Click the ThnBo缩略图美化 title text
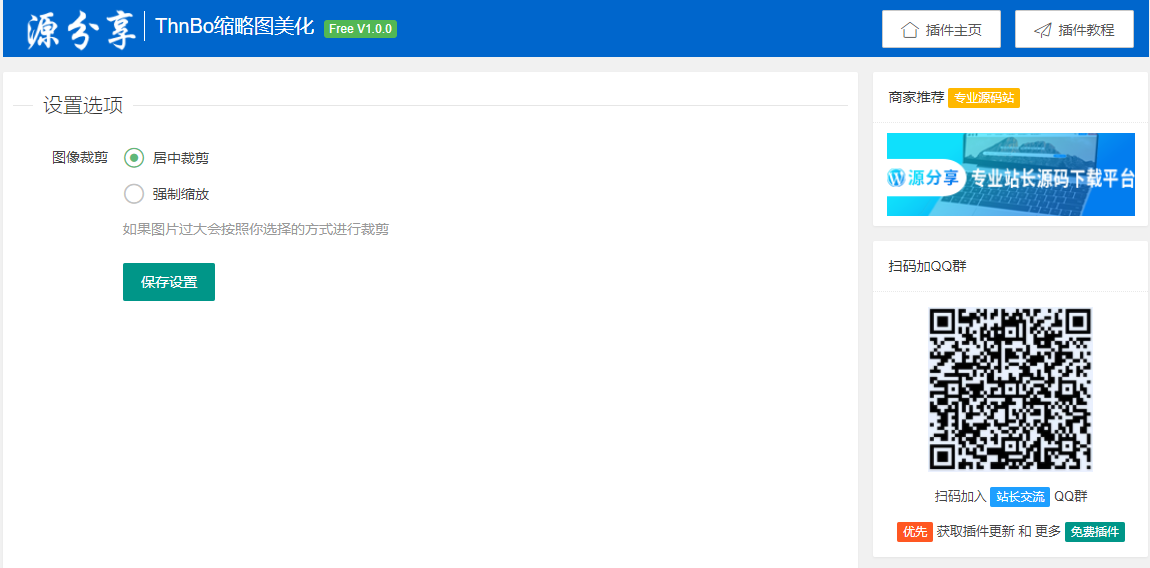Screen dimensions: 1150x568 point(235,28)
